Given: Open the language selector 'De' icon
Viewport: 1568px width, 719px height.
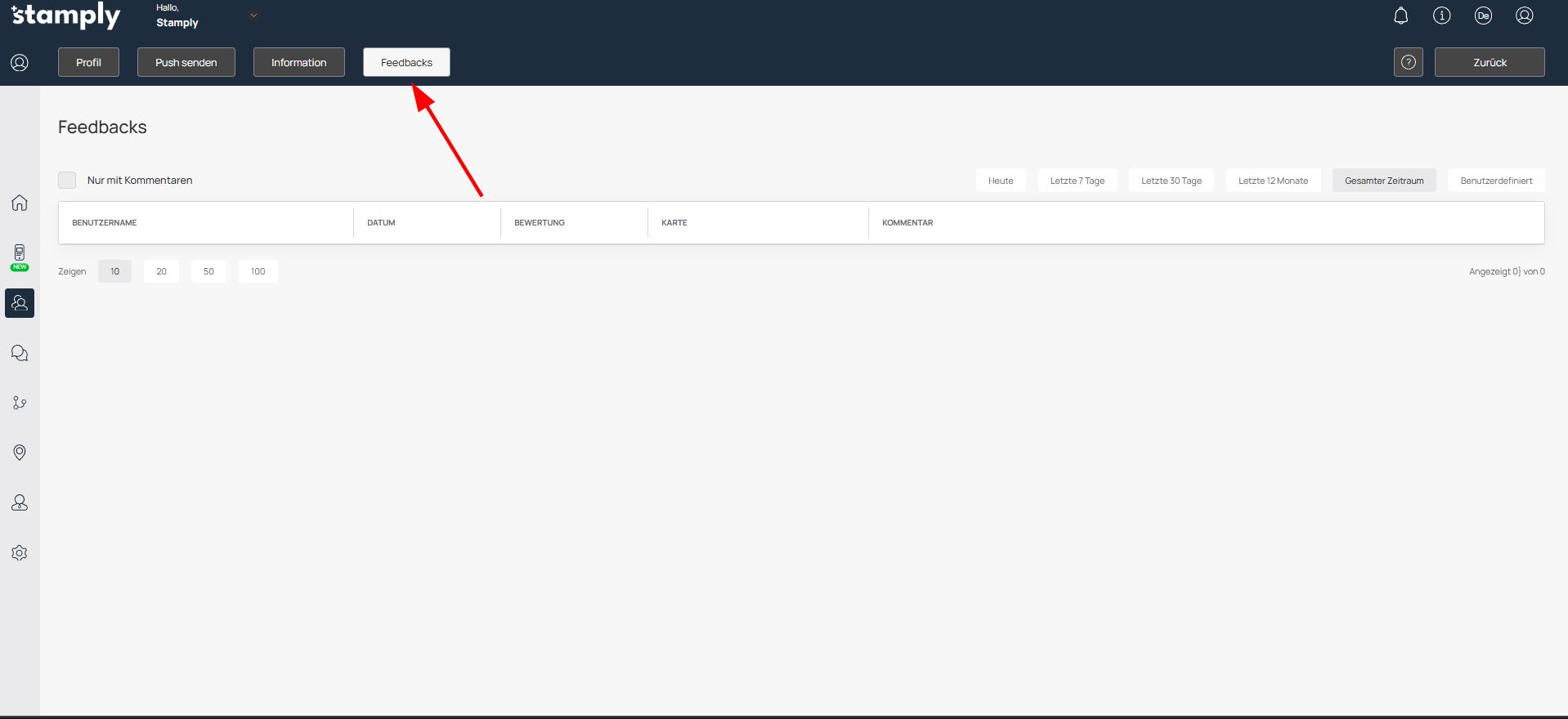Looking at the screenshot, I should point(1482,16).
